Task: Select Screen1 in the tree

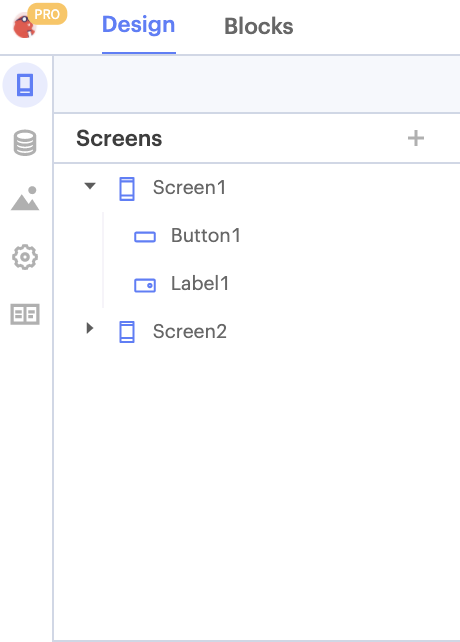Action: pos(189,188)
